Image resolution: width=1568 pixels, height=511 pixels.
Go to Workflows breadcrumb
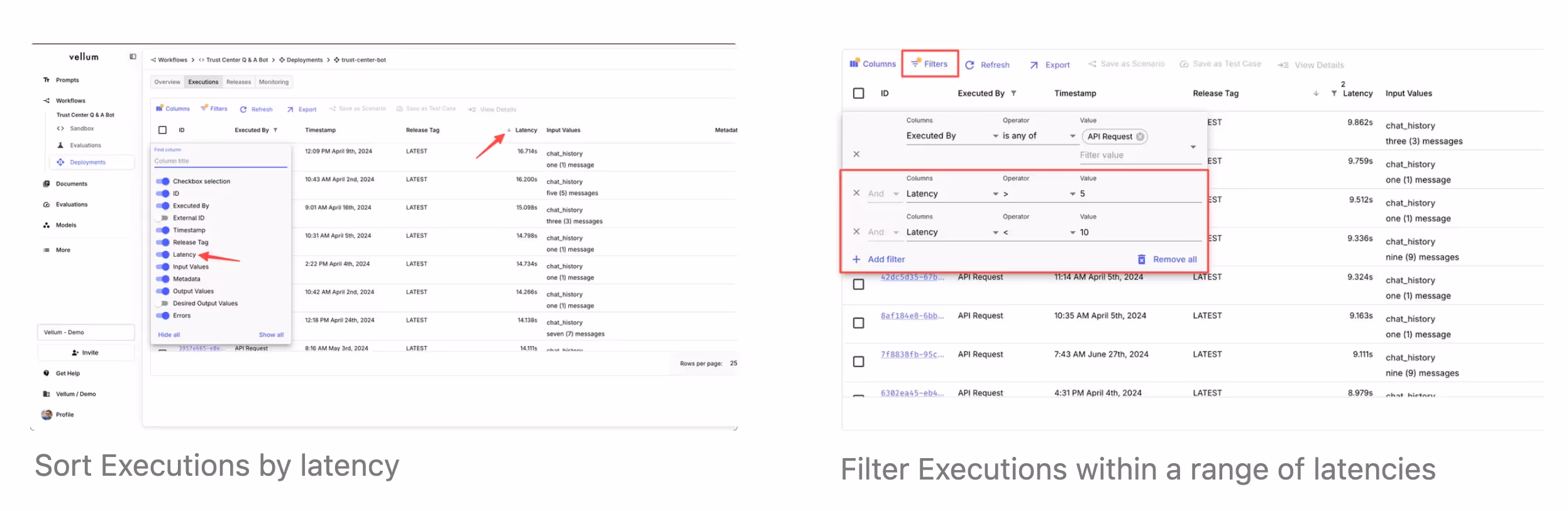click(172, 60)
